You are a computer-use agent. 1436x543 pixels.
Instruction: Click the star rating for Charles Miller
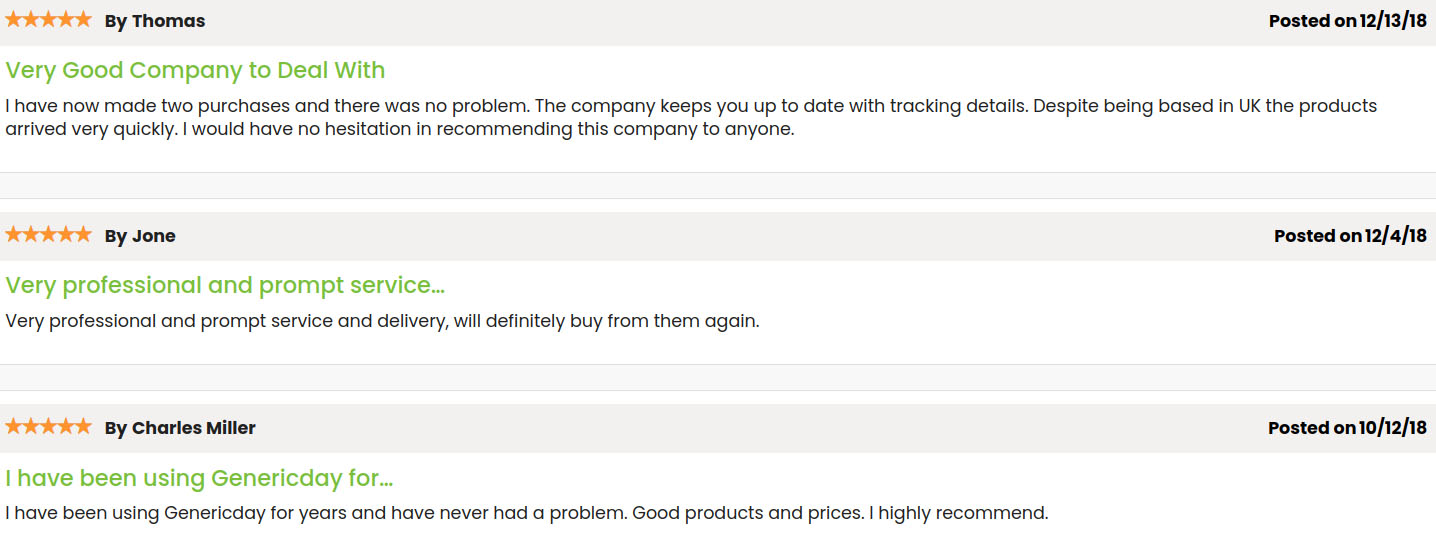[x=48, y=427]
